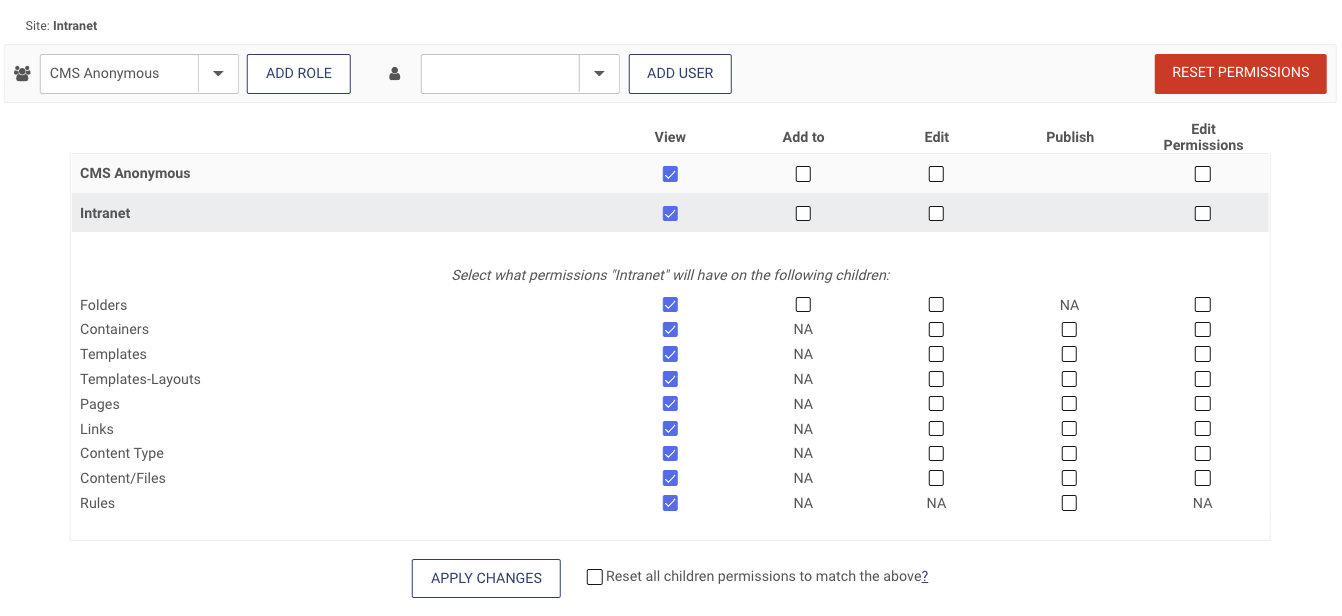Viewport: 1342px width, 616px height.
Task: Check Reset all children permissions to match above
Action: (x=594, y=576)
